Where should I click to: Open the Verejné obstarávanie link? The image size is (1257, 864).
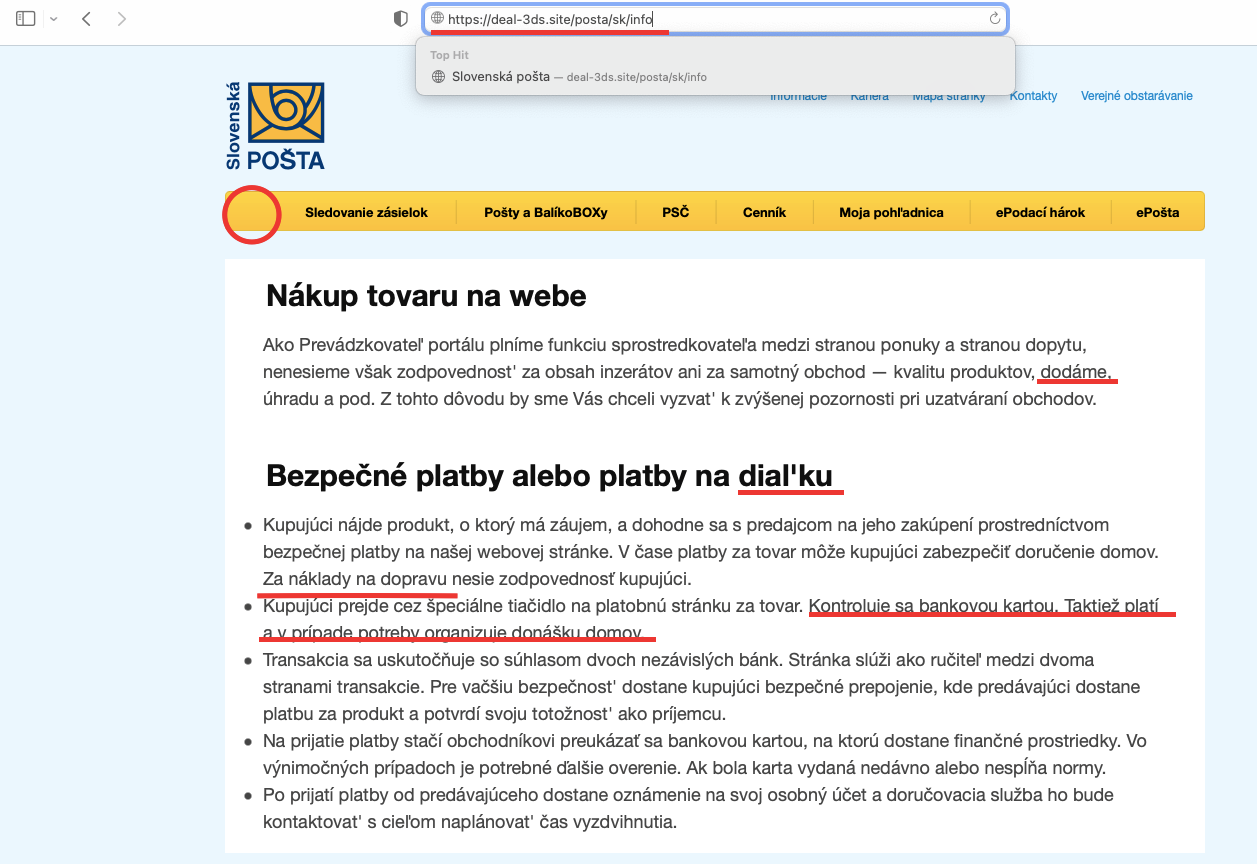[1136, 96]
